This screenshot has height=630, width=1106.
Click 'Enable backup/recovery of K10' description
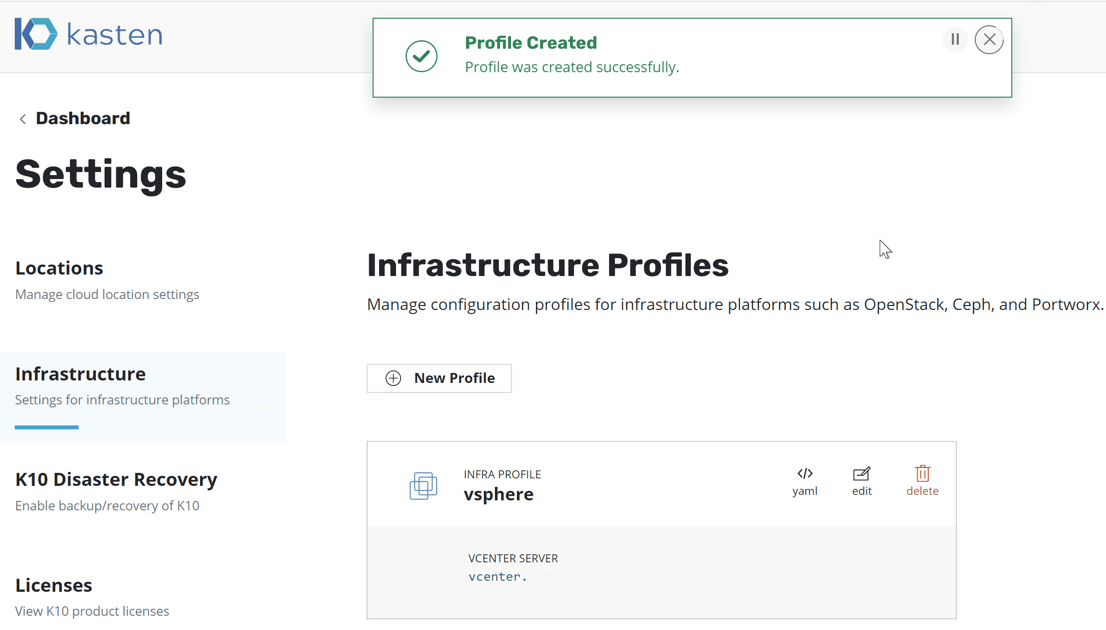[107, 506]
